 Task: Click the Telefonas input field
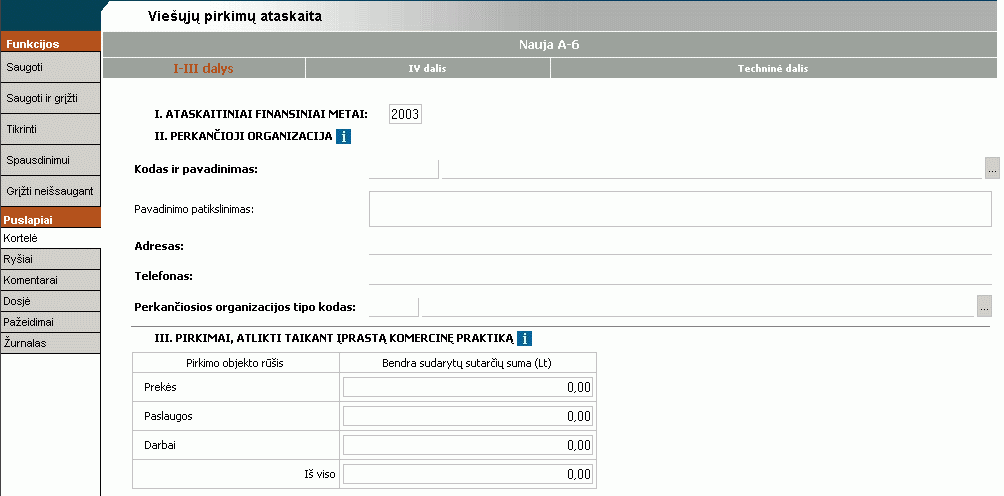tap(680, 276)
